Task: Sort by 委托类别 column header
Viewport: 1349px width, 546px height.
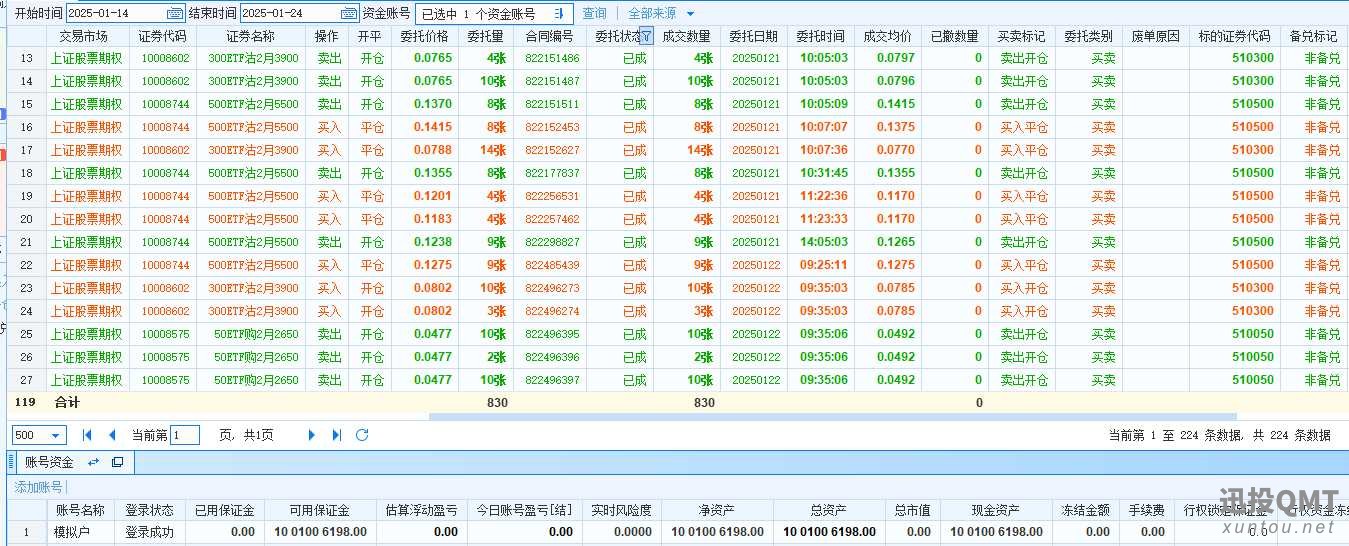Action: click(x=1089, y=36)
